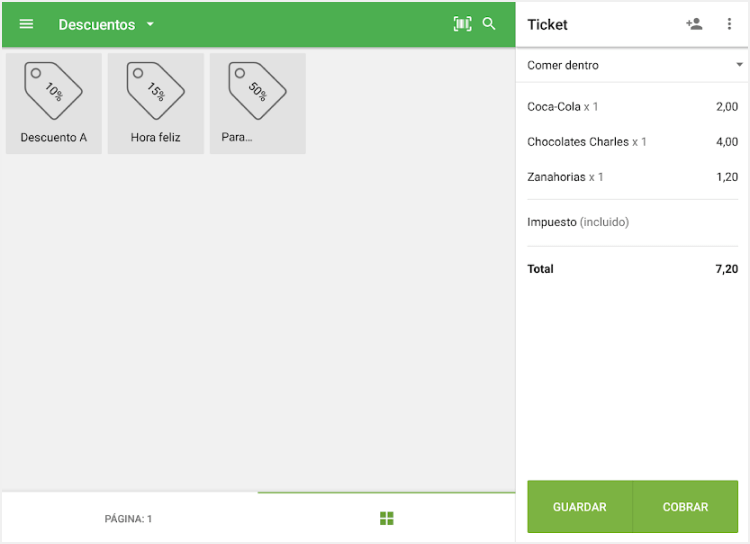Viewport: 750px width, 544px height.
Task: Click the Impuesto (incluido) row
Action: tap(632, 222)
